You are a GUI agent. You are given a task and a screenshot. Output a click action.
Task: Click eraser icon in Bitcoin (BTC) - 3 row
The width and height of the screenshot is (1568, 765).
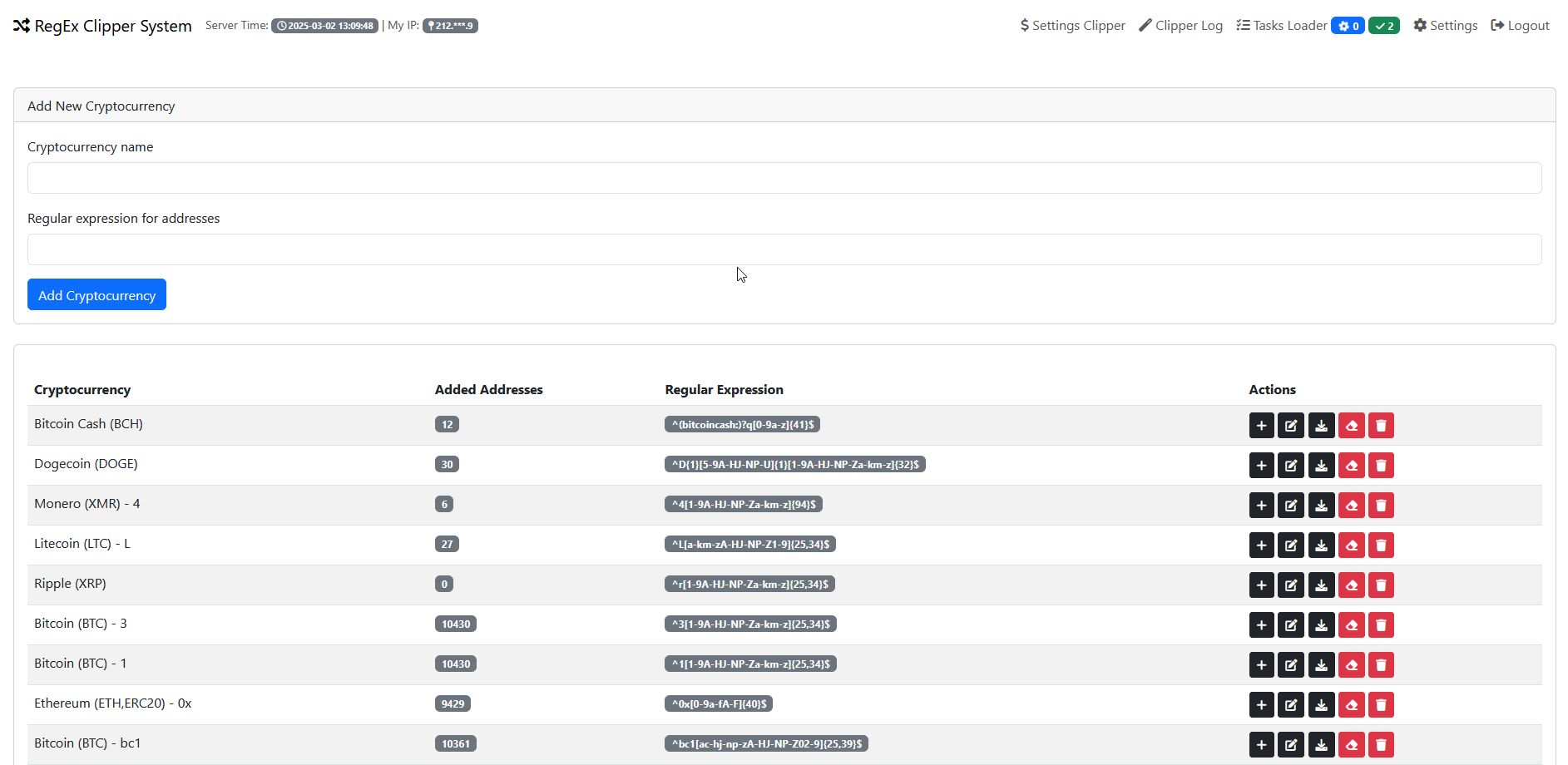(x=1351, y=625)
